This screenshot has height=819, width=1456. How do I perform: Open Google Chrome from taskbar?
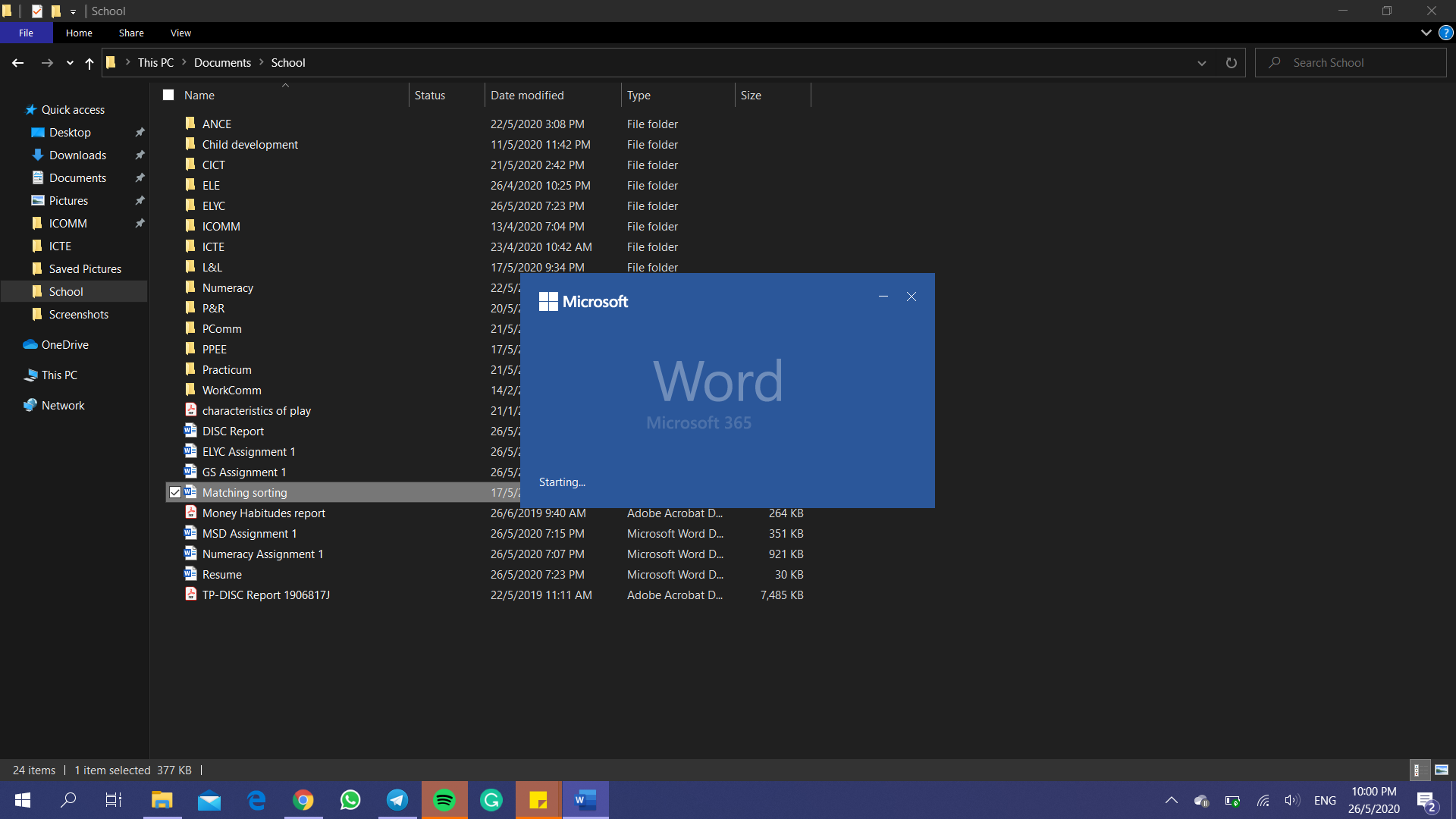[x=303, y=800]
